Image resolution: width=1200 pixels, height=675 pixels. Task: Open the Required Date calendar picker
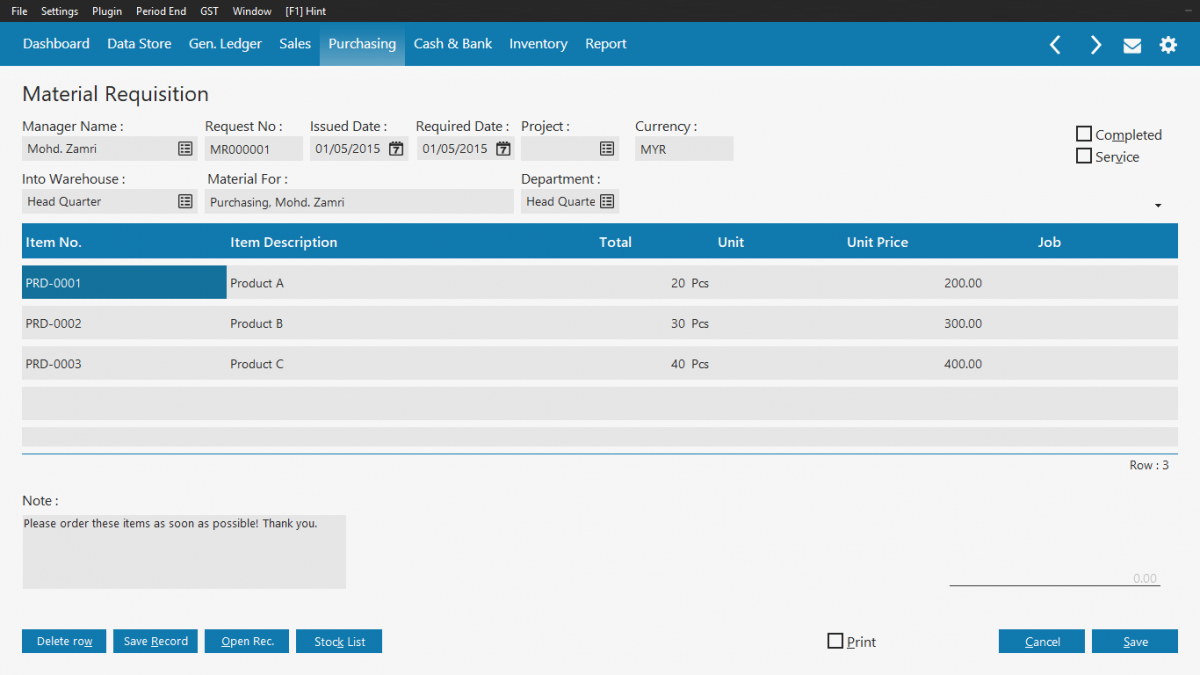[503, 148]
